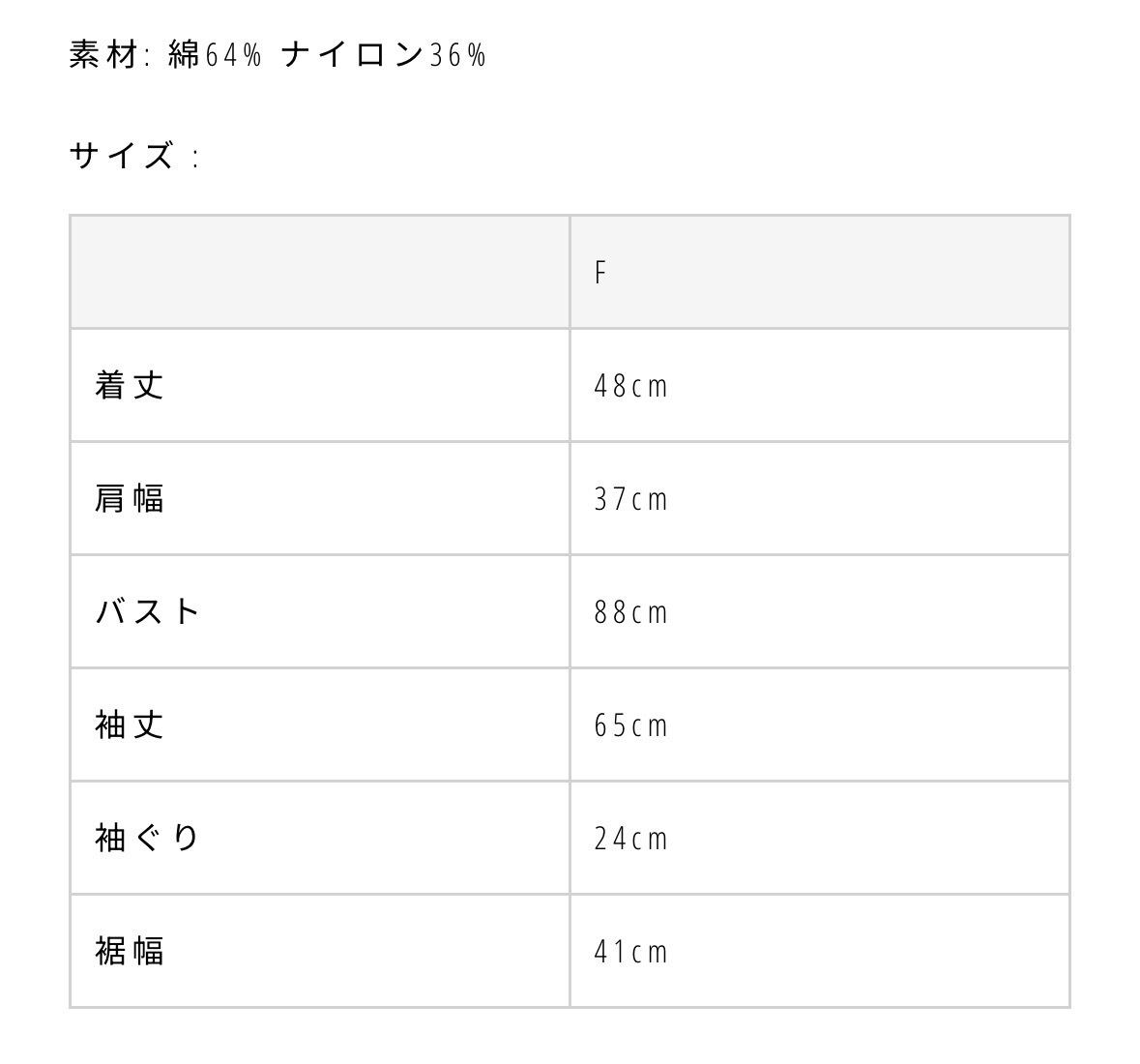Select the 肩幅 row label

point(130,498)
